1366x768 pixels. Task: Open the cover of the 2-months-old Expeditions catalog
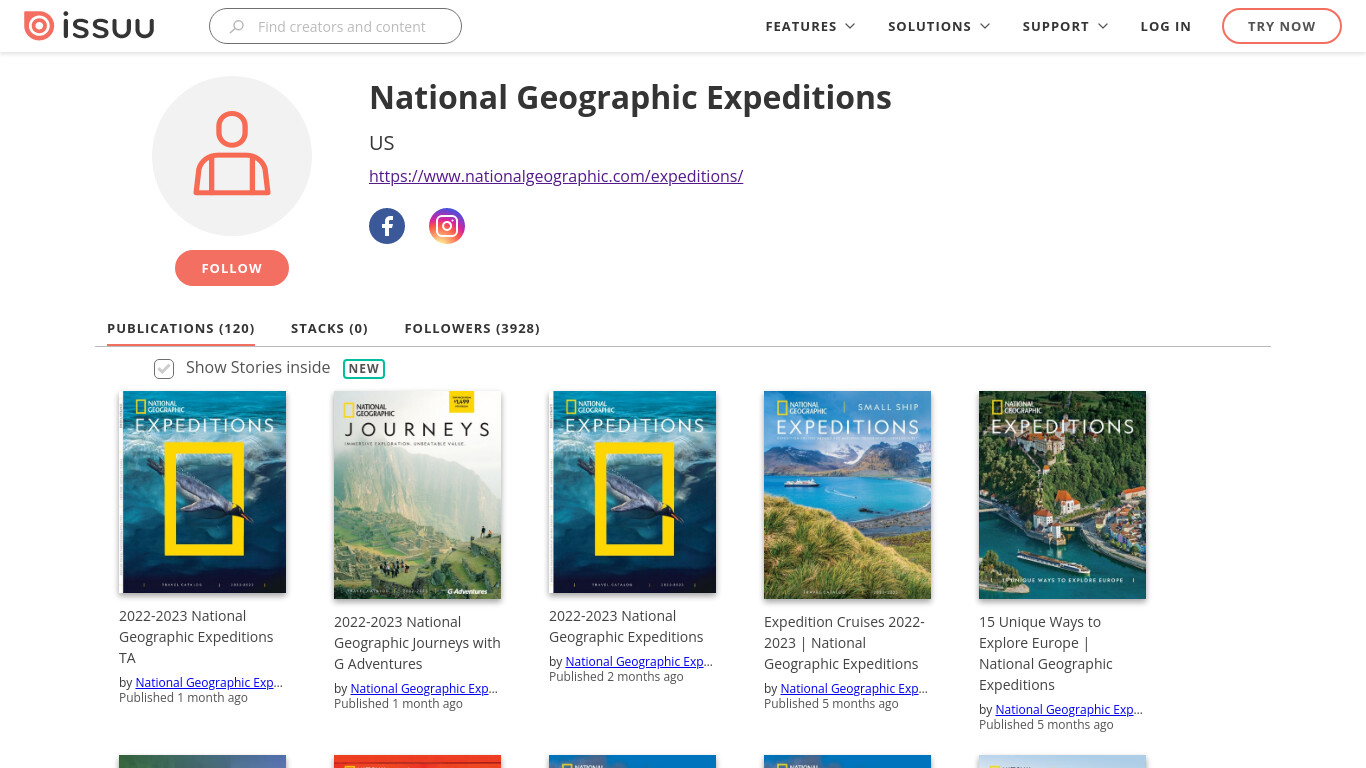pyautogui.click(x=633, y=492)
